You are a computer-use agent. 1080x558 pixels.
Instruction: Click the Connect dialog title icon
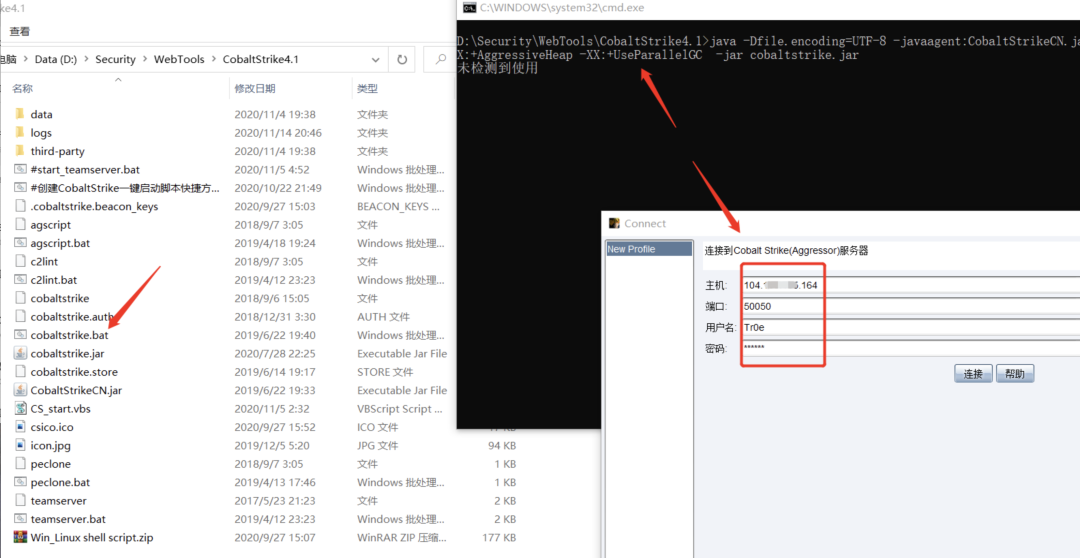tap(614, 223)
